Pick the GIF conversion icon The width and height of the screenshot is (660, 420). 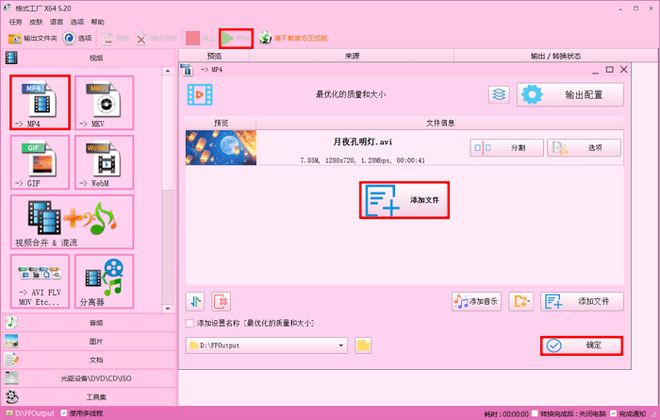[x=40, y=161]
